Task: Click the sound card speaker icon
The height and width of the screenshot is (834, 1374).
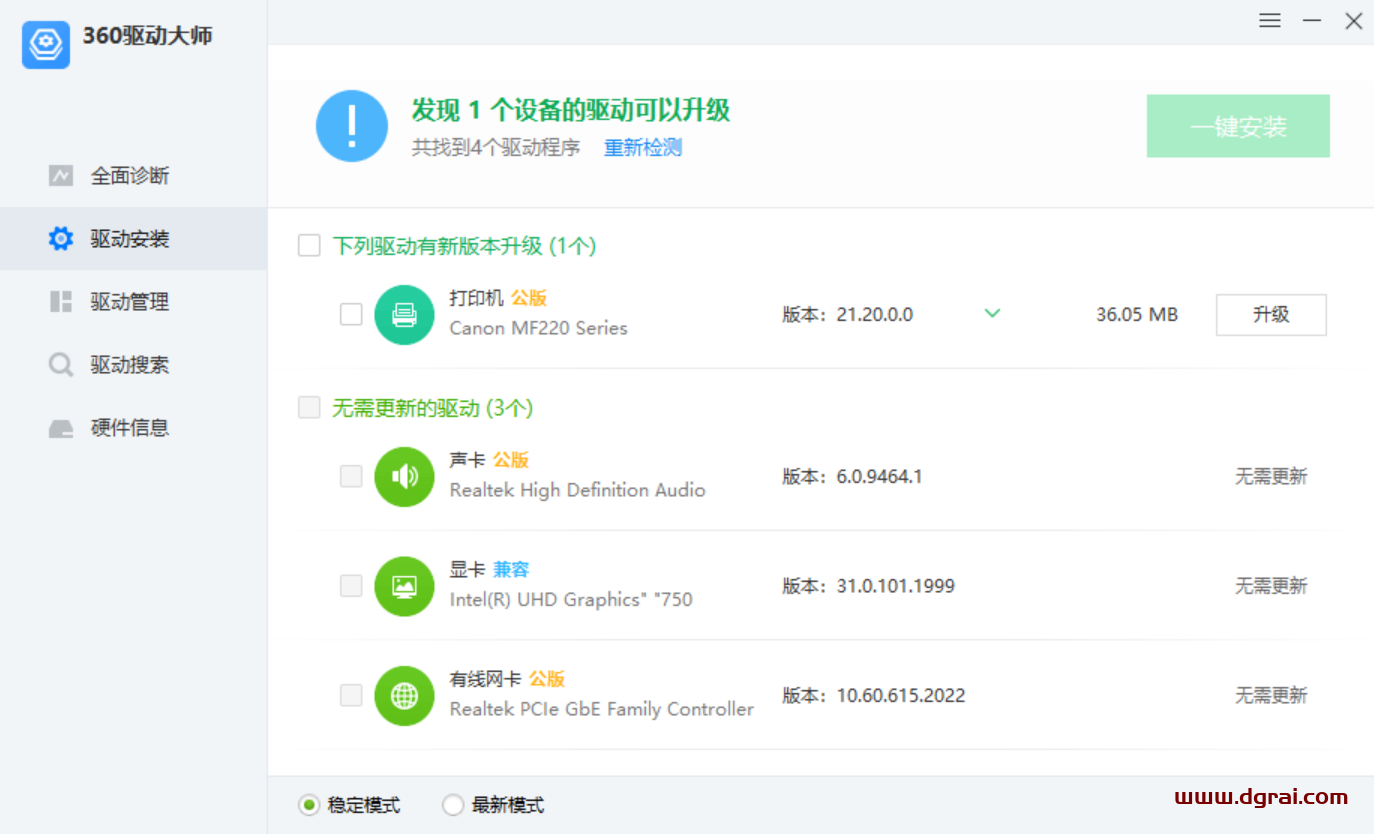Action: 404,477
